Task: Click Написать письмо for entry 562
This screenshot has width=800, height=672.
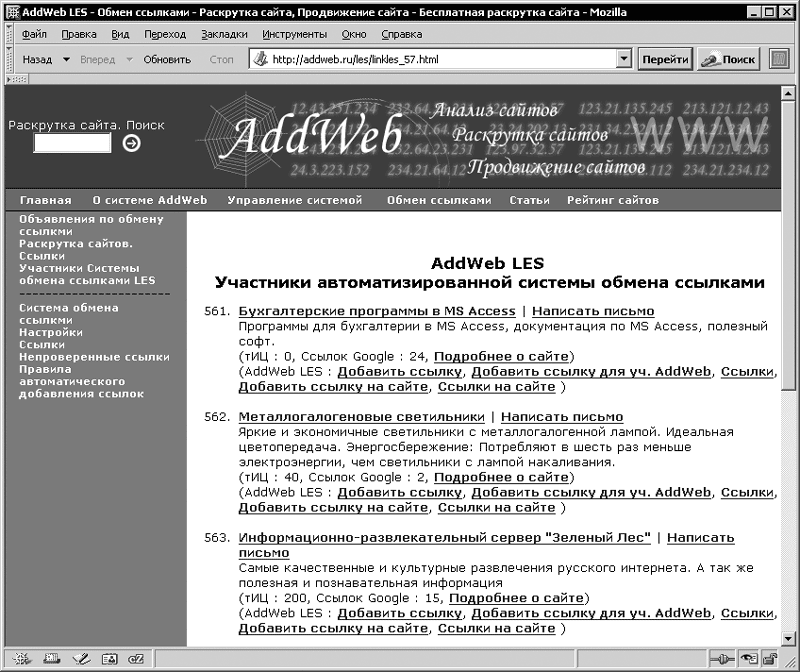Action: point(562,417)
